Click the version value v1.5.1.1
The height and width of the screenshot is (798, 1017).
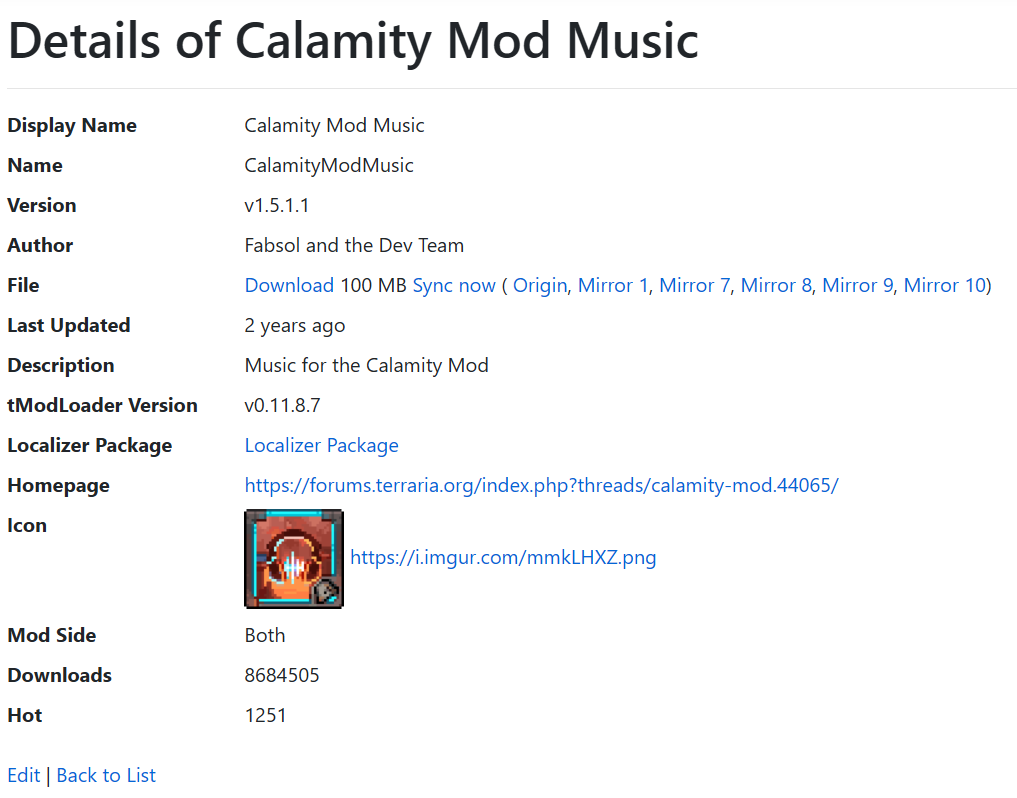277,206
